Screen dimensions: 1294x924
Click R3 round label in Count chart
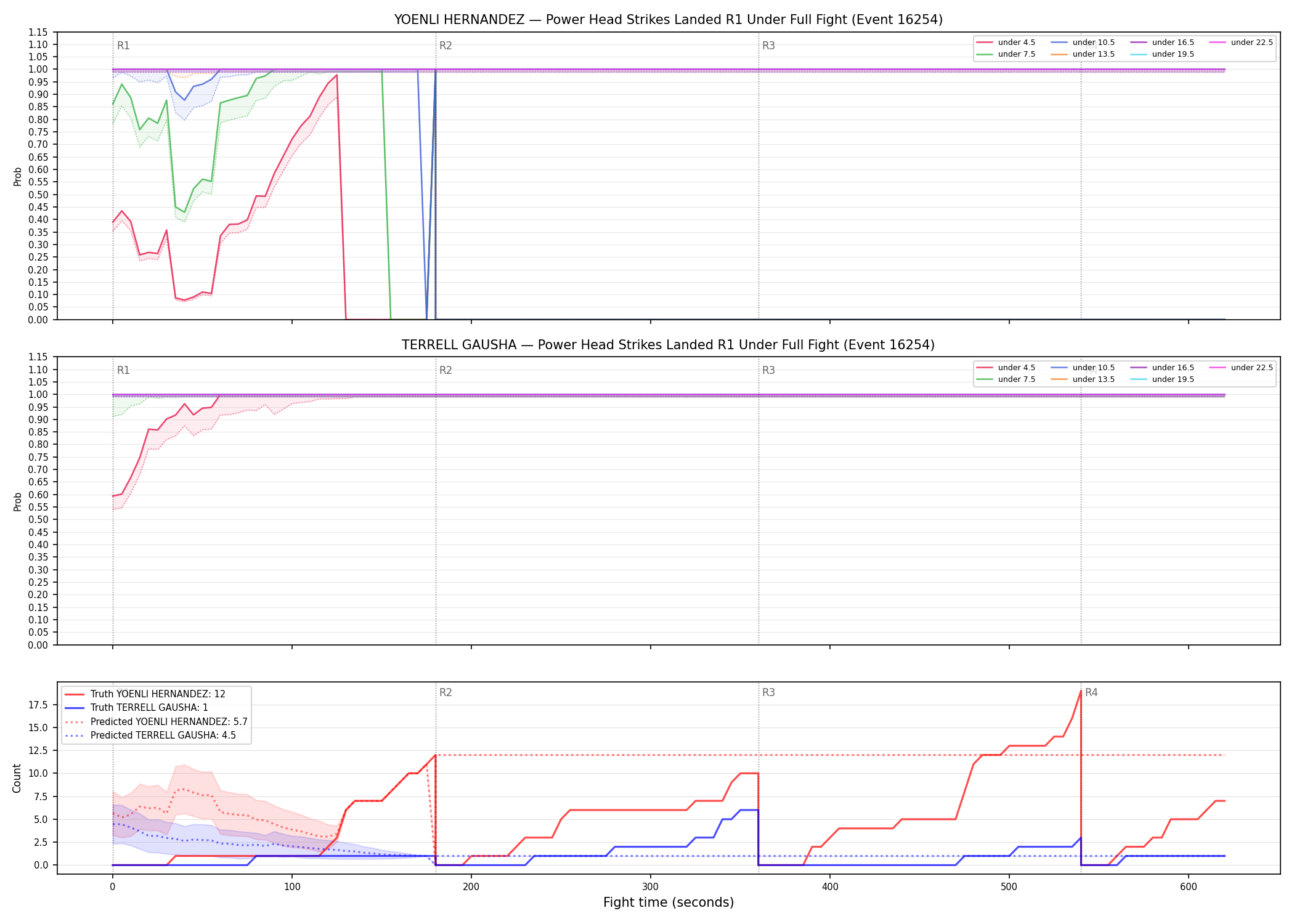coord(768,692)
